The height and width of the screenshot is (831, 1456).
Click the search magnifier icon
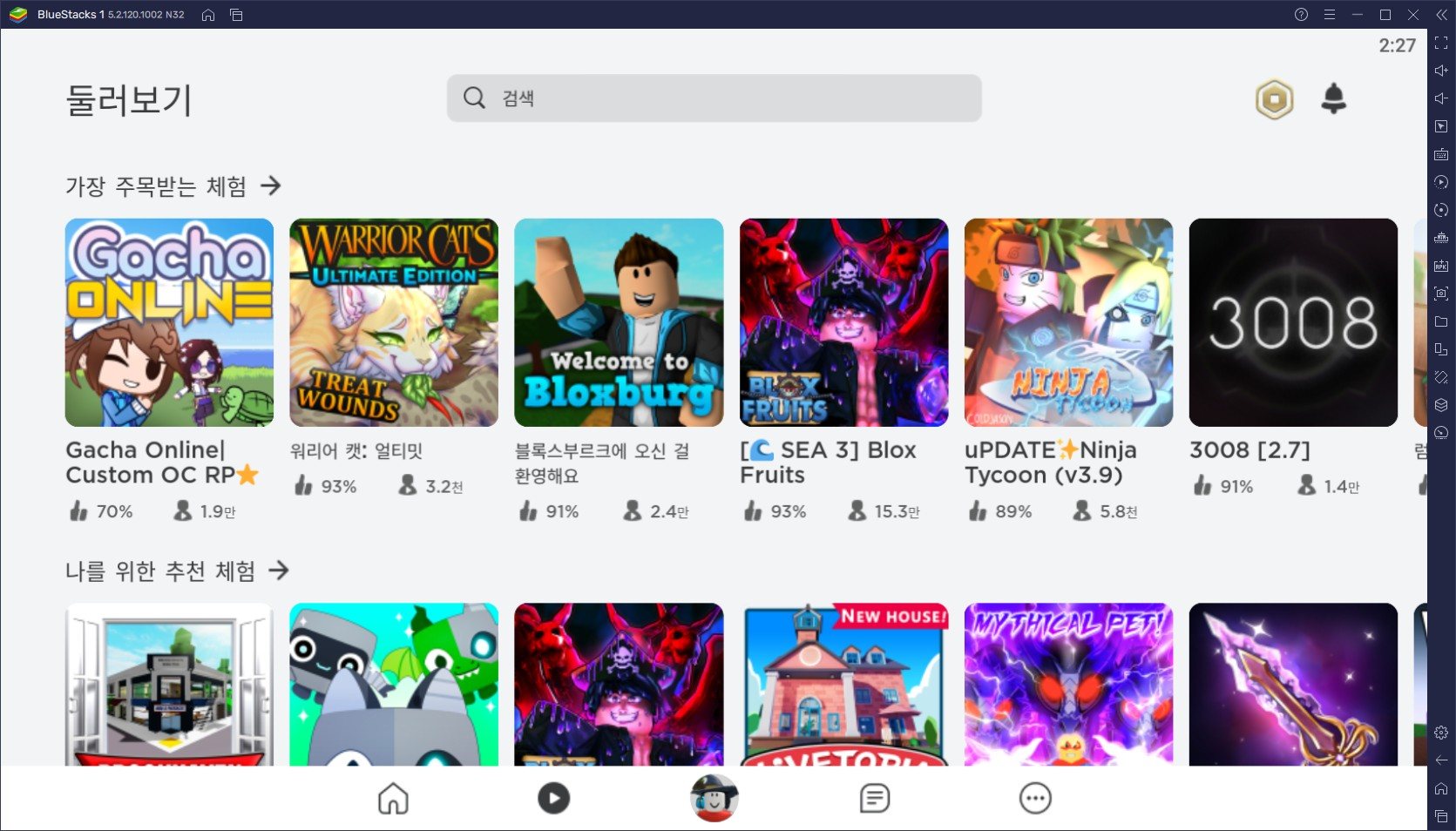pos(474,98)
